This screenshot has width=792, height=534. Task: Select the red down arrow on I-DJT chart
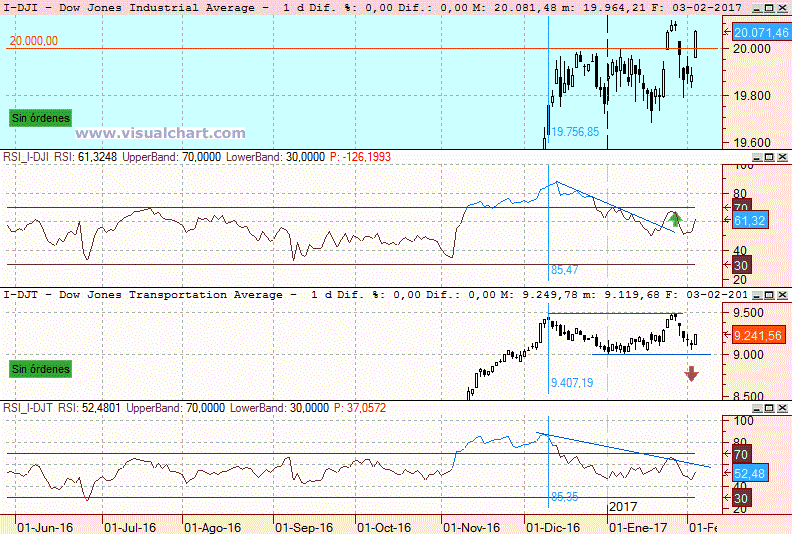pos(691,373)
